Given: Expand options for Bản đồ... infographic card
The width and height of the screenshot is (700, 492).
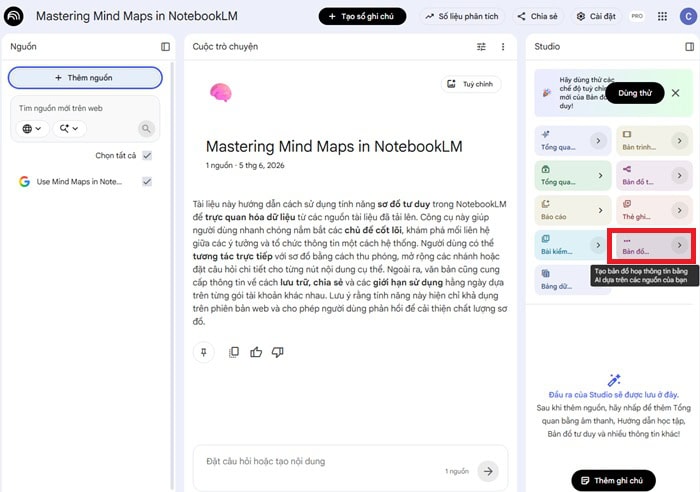Looking at the screenshot, I should pos(679,245).
